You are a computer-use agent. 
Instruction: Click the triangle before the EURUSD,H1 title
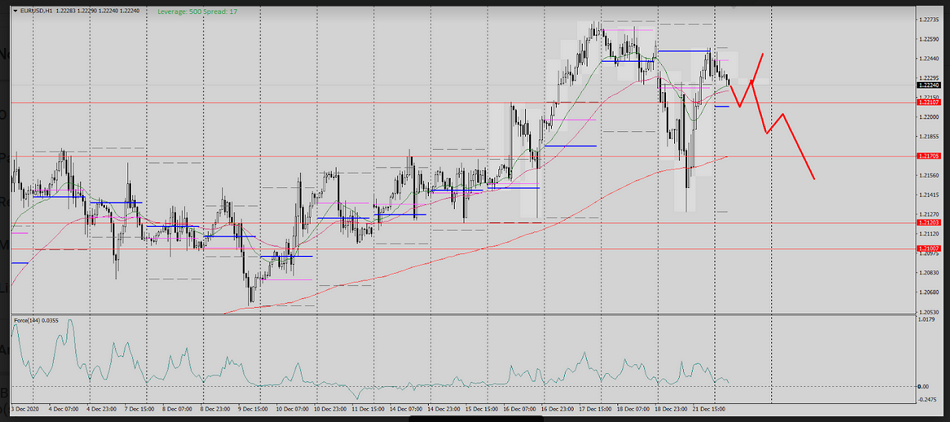(x=13, y=10)
